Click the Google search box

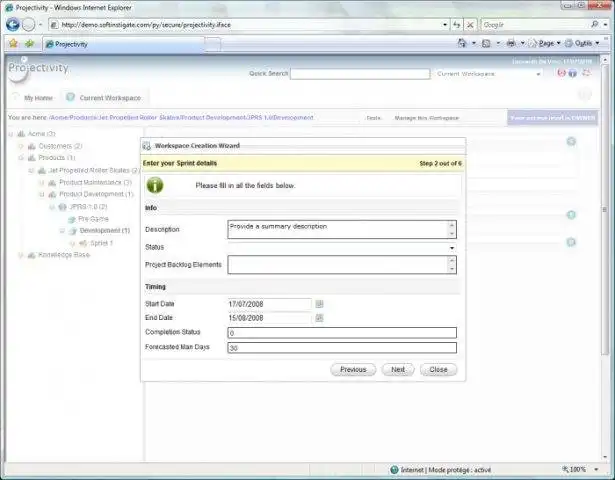(535, 25)
